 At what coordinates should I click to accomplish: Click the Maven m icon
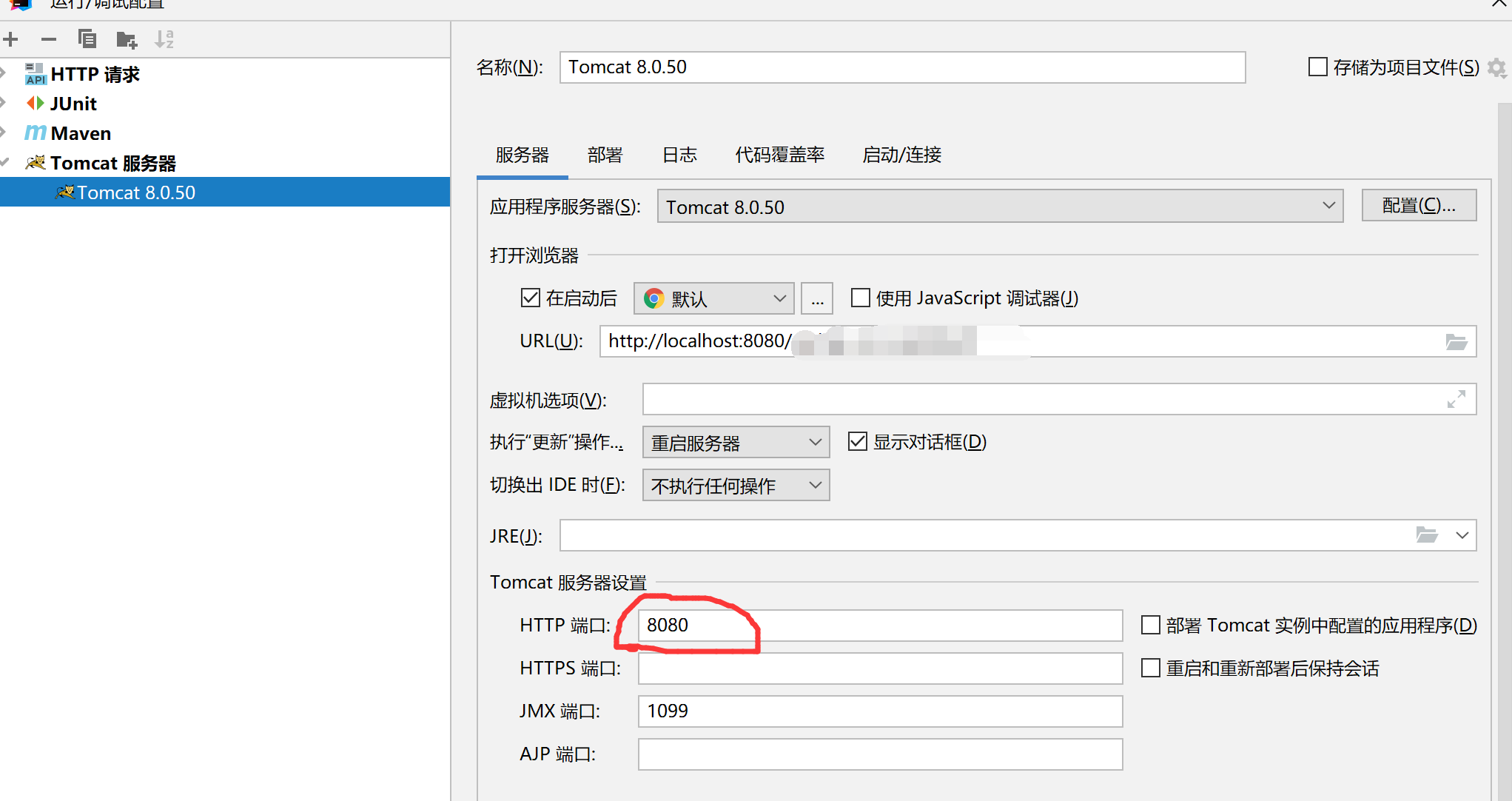[x=35, y=133]
